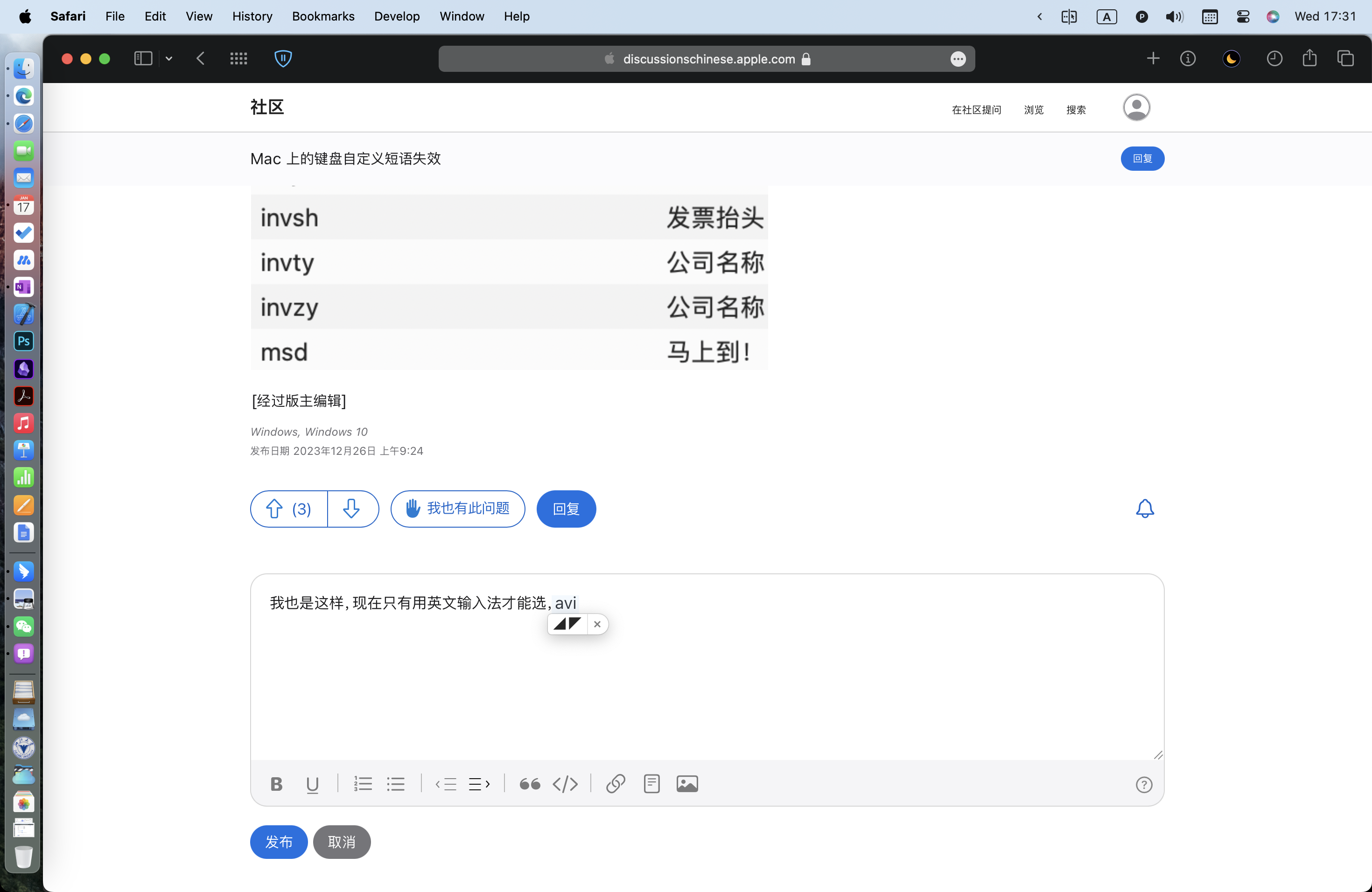
Task: Open user account profile menu
Action: (1136, 108)
